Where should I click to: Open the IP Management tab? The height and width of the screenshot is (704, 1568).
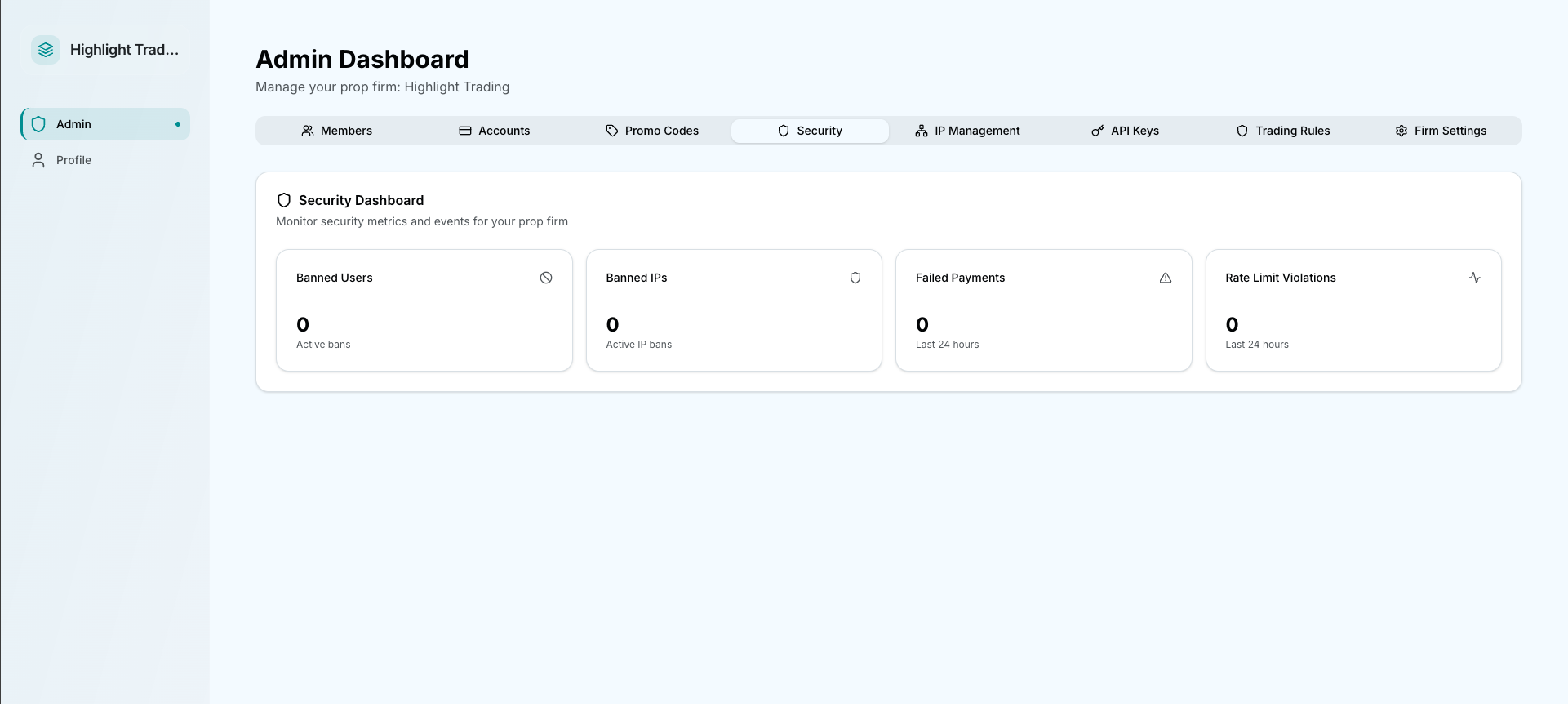967,131
